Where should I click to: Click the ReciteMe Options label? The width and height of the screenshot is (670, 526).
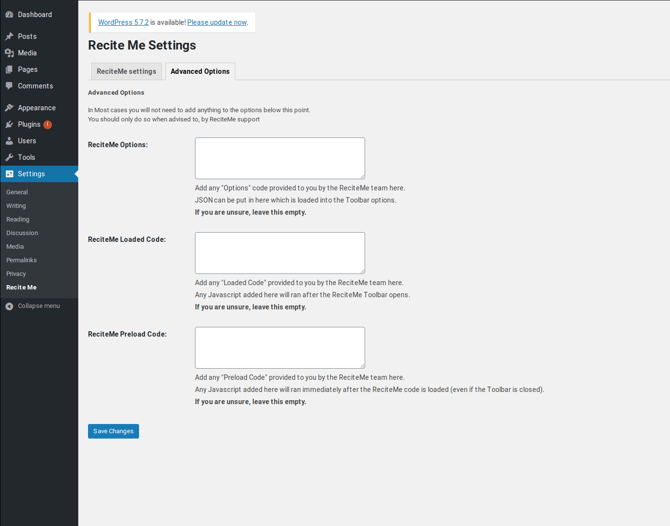(118, 145)
